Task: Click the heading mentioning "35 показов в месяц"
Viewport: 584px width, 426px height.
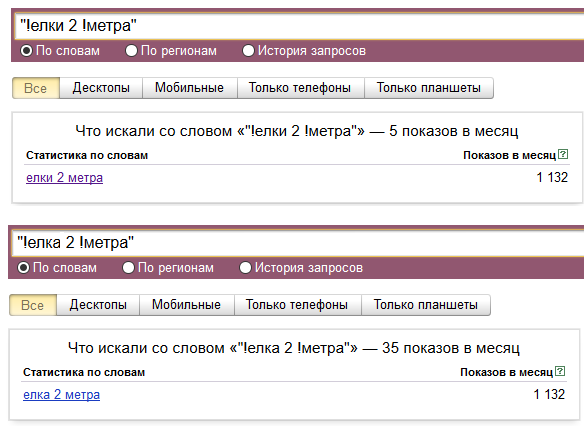Action: click(x=294, y=348)
